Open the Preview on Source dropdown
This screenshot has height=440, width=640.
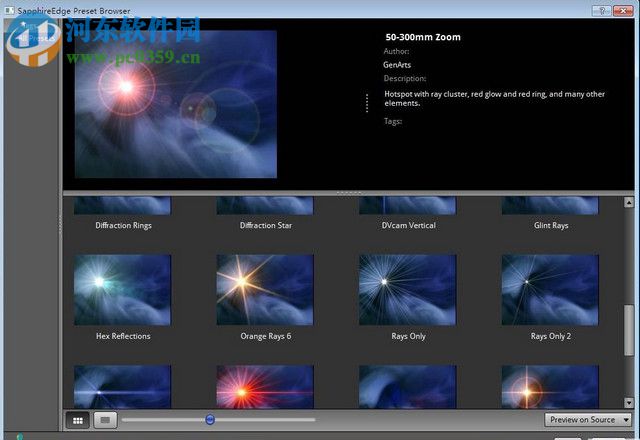point(588,420)
